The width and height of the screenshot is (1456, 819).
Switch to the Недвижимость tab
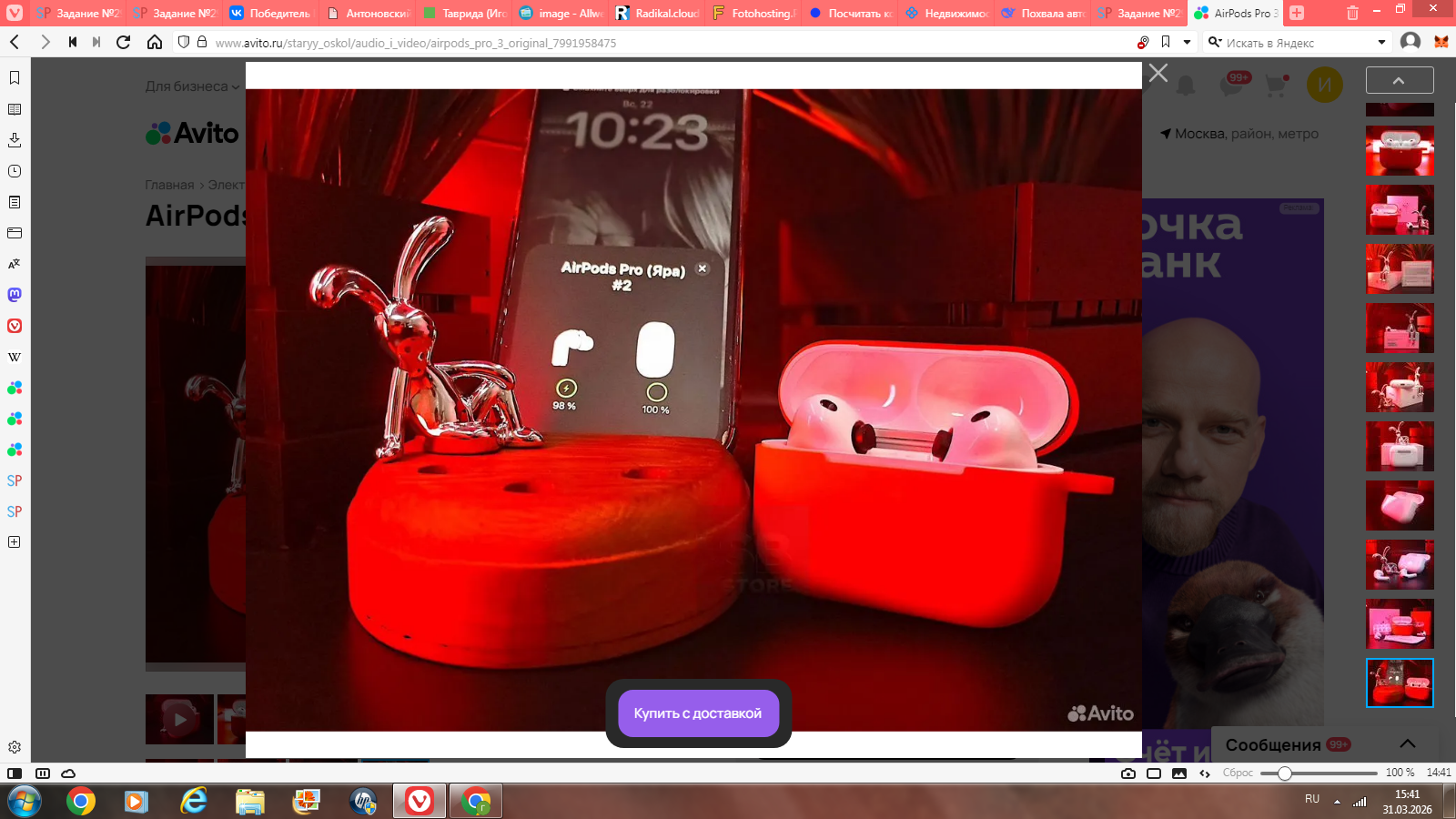947,13
